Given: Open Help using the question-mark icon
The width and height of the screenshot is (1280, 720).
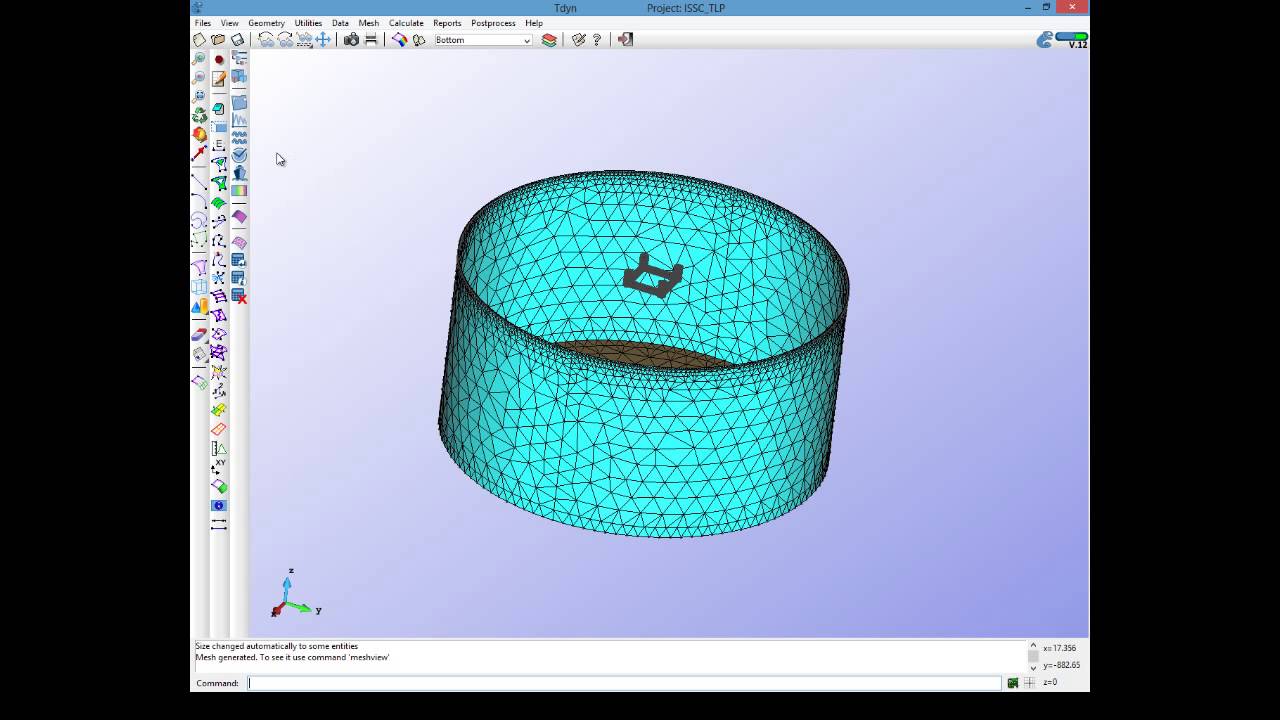Looking at the screenshot, I should coord(597,39).
